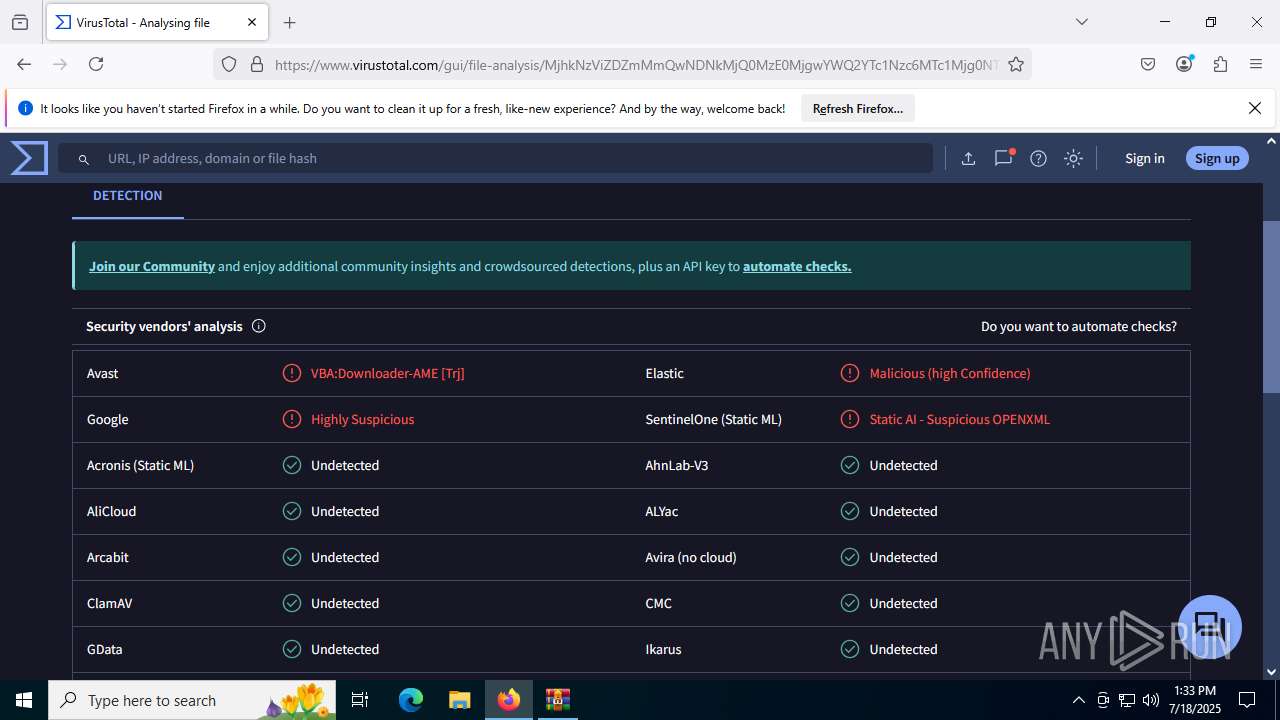Image resolution: width=1280 pixels, height=720 pixels.
Task: Open the Firefox account icon
Action: 1184,64
